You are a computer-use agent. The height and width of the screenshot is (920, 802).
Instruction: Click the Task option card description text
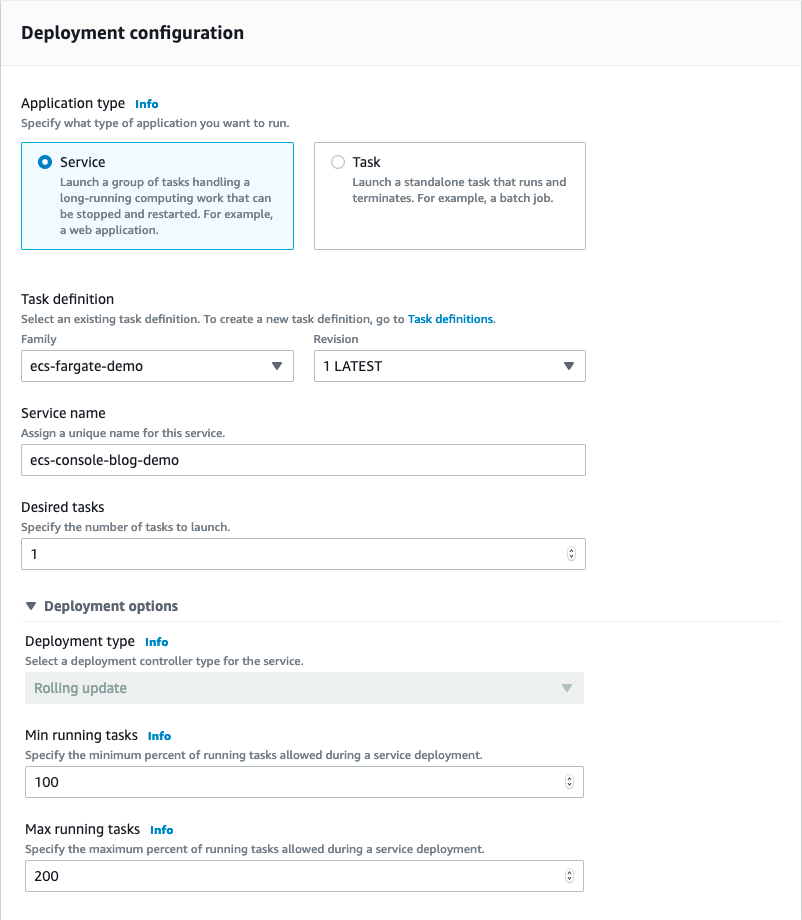(x=459, y=190)
